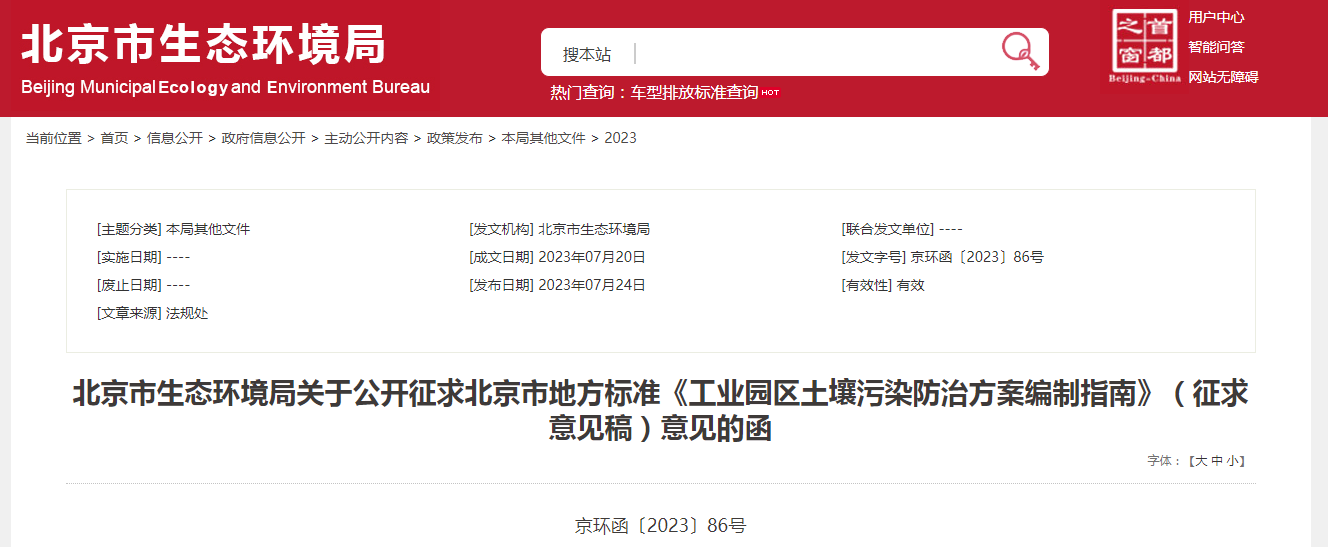Click the magnifier search icon
Viewport: 1328px width, 547px height.
point(1019,51)
